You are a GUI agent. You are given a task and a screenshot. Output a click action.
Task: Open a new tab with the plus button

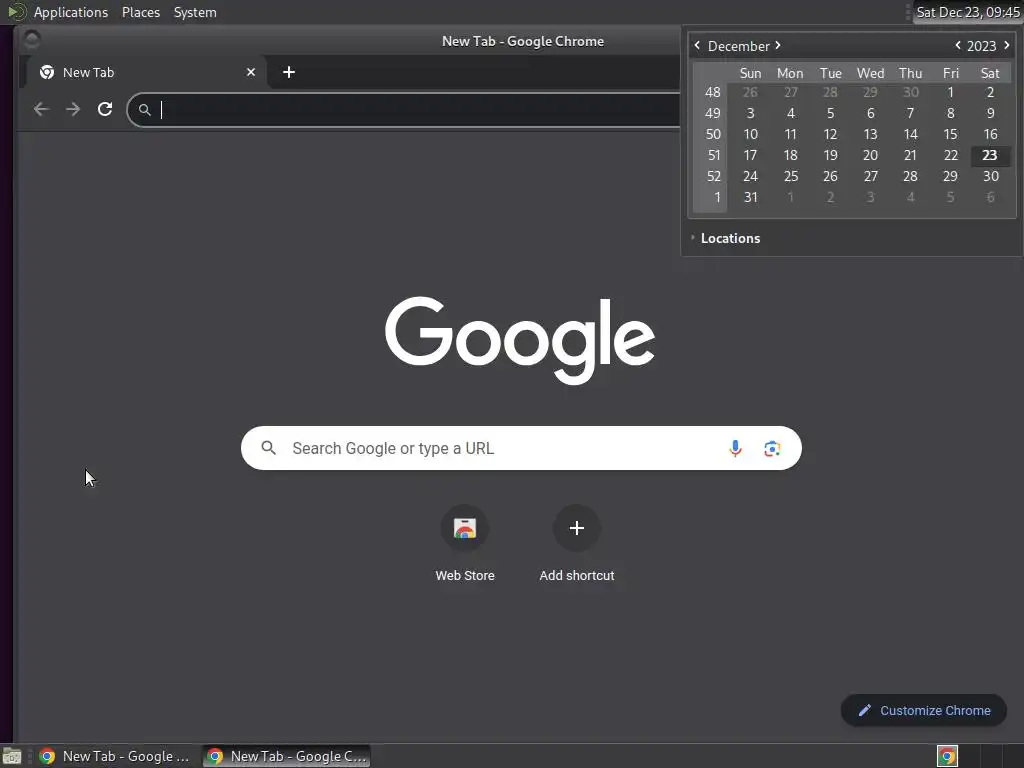pos(289,72)
